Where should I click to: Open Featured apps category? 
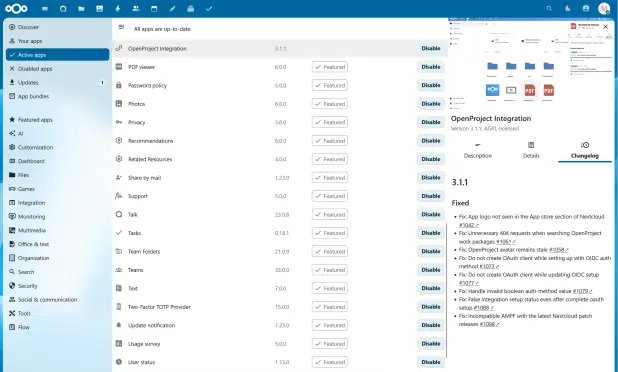click(x=58, y=120)
